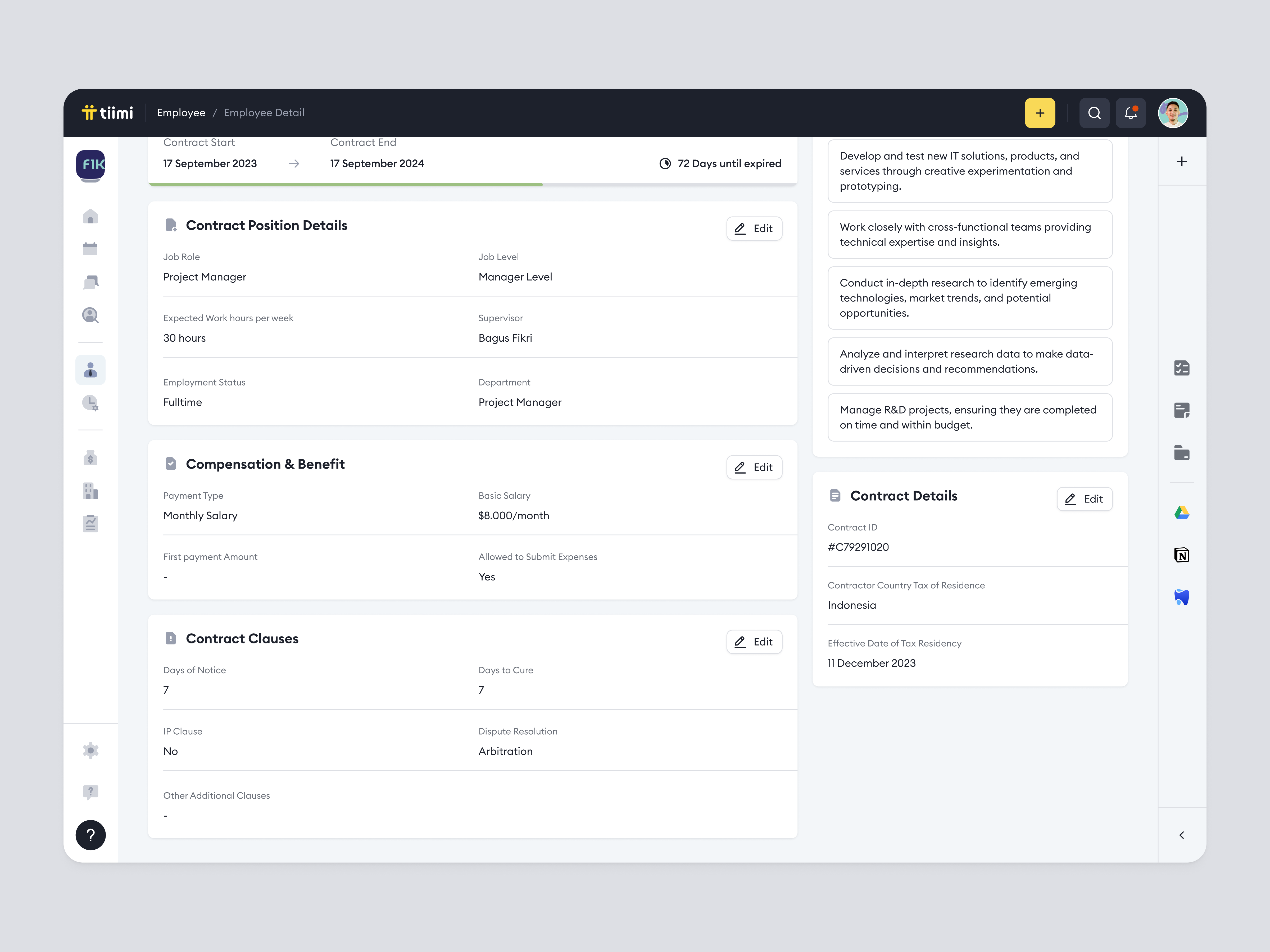Viewport: 1270px width, 952px height.
Task: Select the company building icon in the sidebar
Action: pyautogui.click(x=91, y=491)
